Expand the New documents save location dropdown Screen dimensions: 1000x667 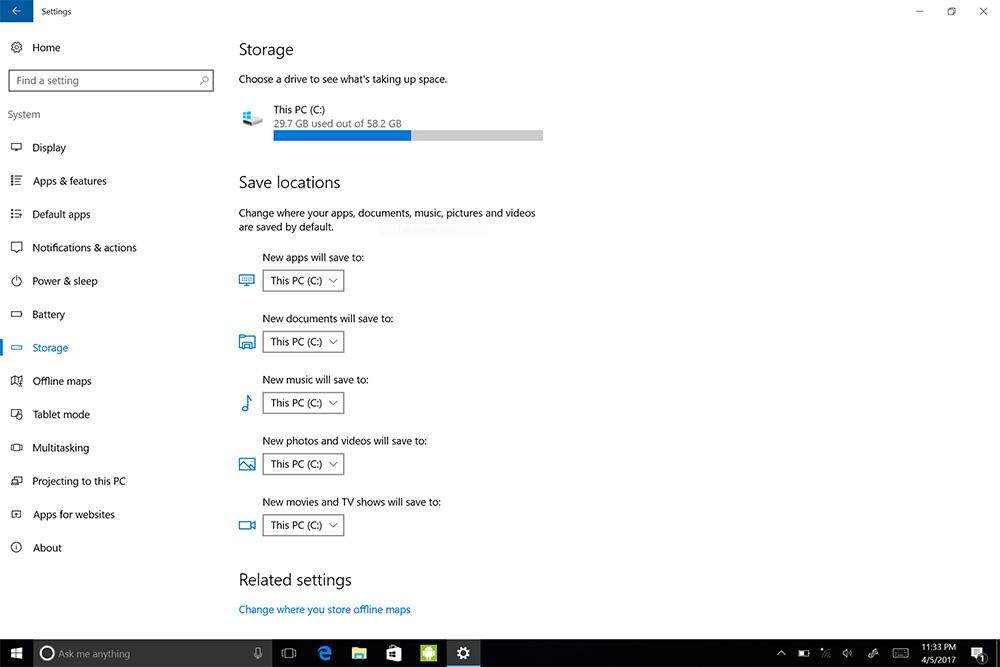pyautogui.click(x=303, y=342)
